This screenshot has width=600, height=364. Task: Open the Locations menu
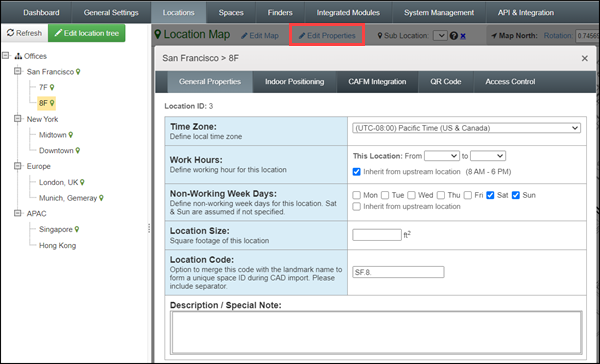pos(178,13)
